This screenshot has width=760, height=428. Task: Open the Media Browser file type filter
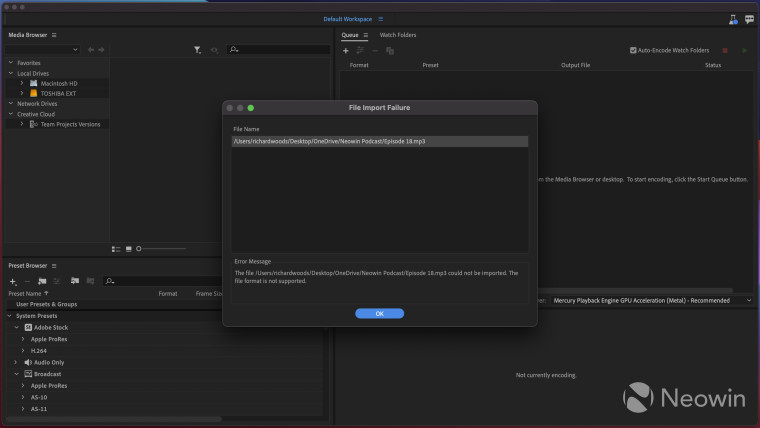197,50
